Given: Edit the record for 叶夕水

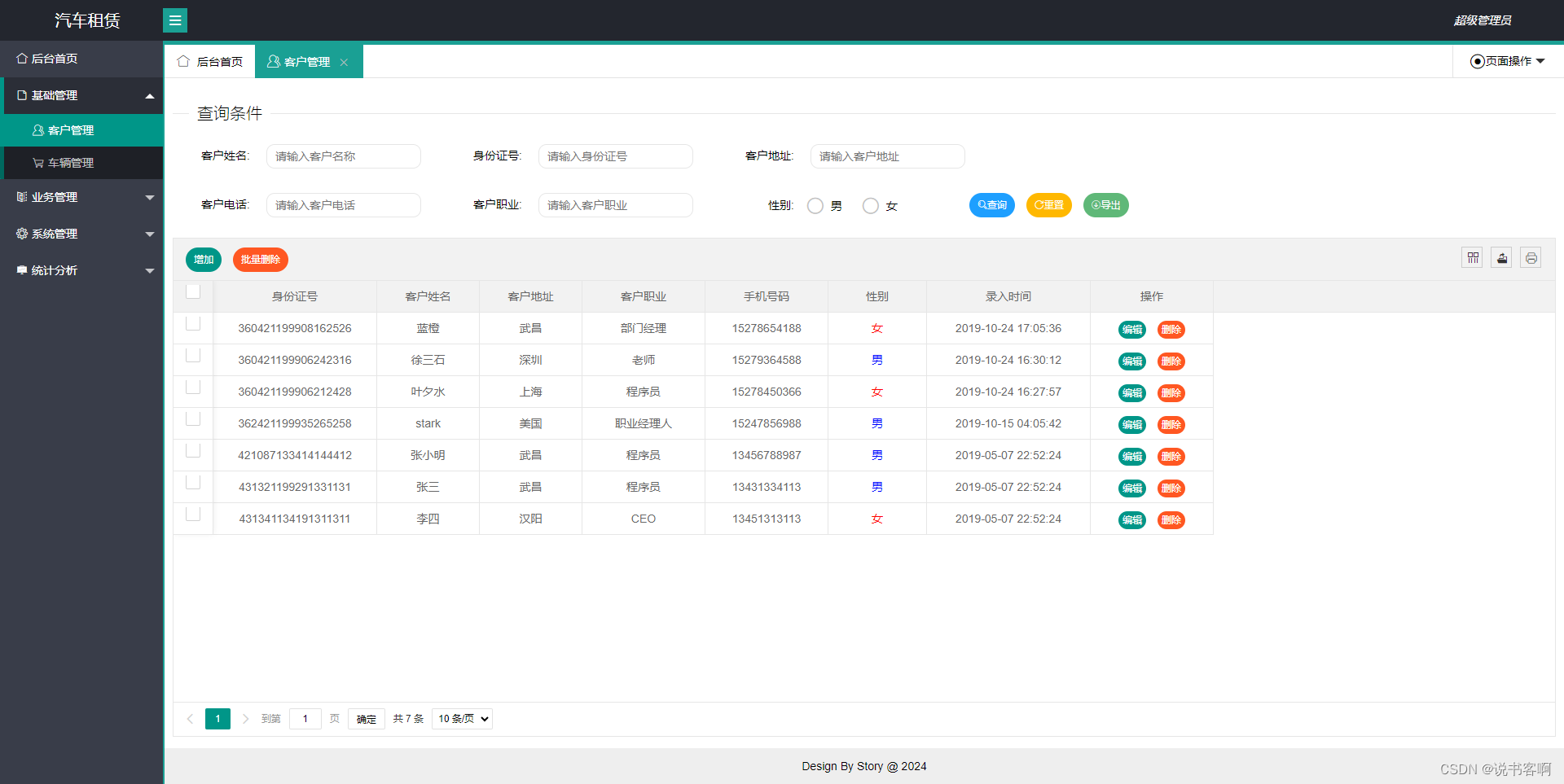Looking at the screenshot, I should point(1132,393).
